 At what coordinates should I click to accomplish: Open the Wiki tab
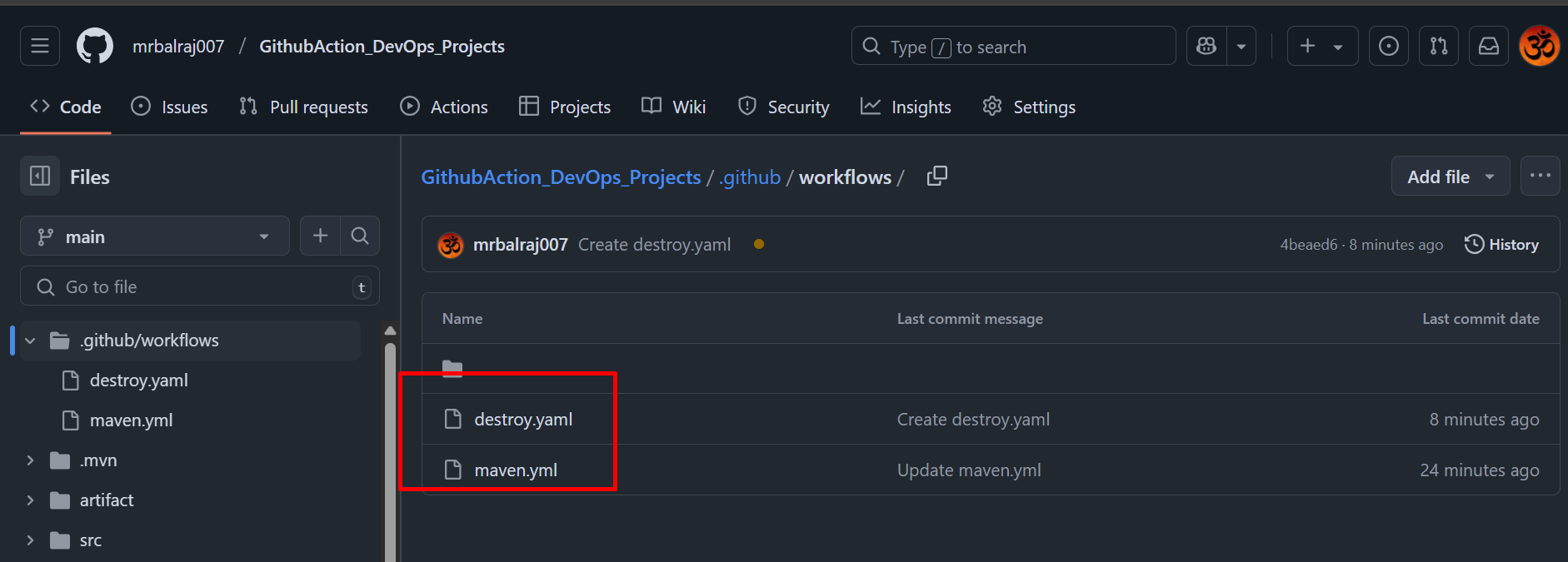pyautogui.click(x=673, y=107)
